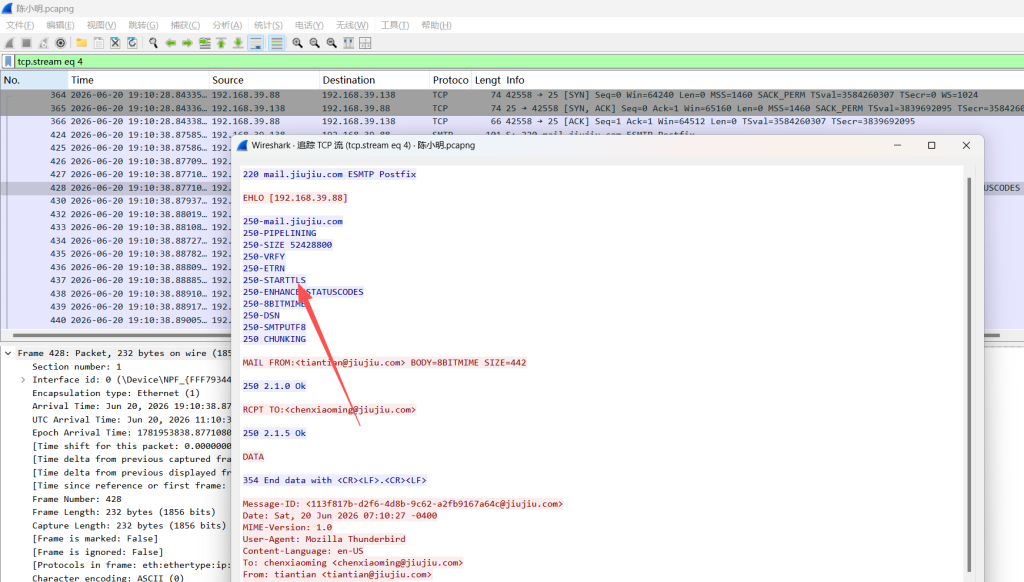
Task: Select 'Encapsulation type: Ethernet (1)' line
Action: click(x=116, y=393)
